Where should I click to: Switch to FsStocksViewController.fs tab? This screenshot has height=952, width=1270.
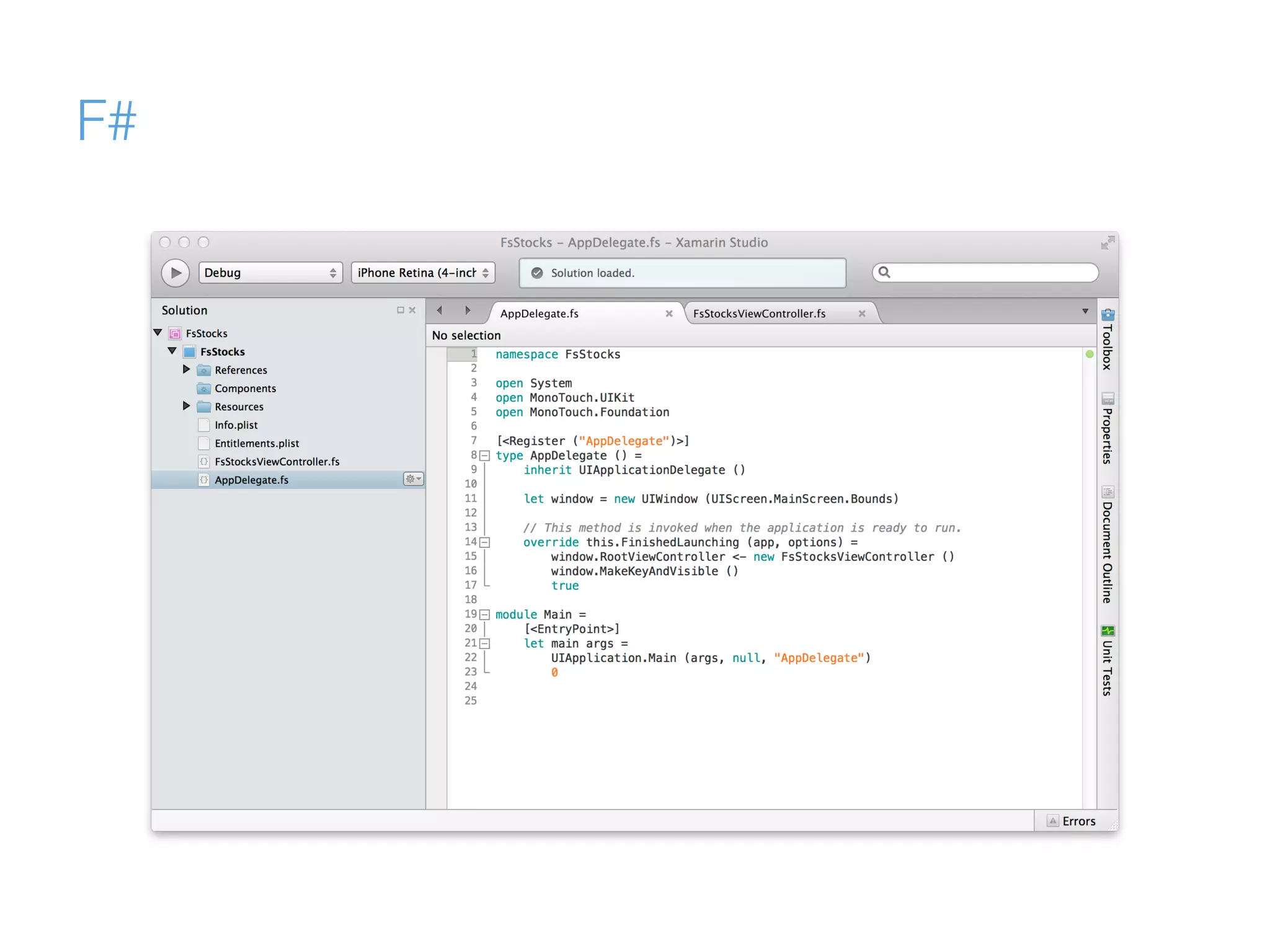click(x=759, y=314)
